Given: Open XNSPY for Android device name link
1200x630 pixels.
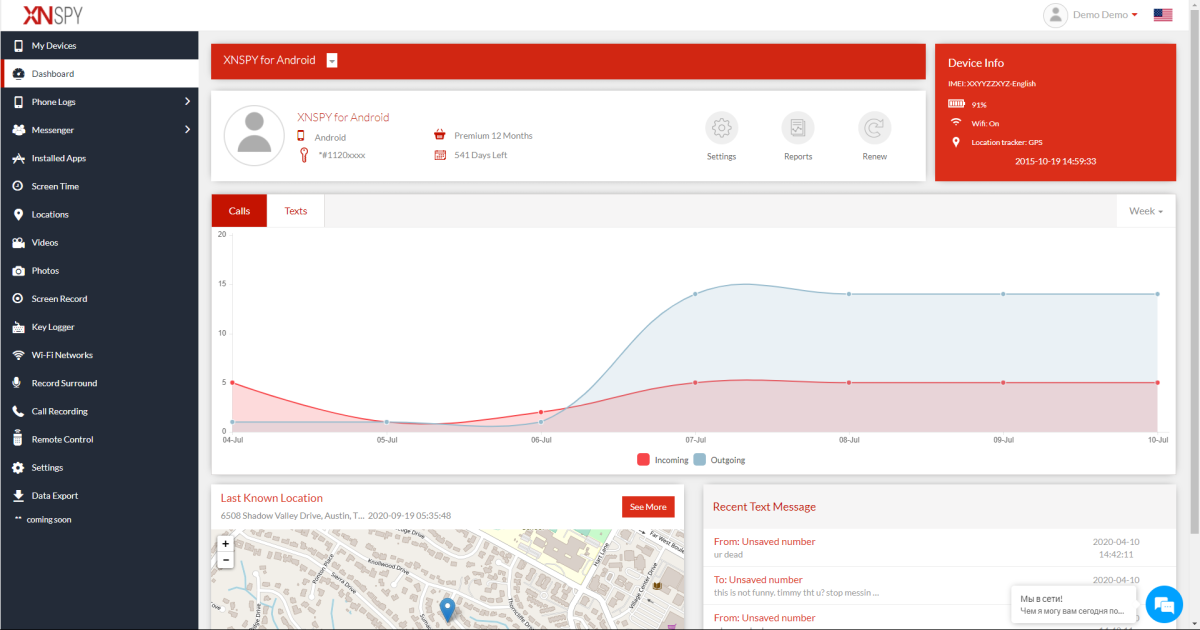Looking at the screenshot, I should pos(343,117).
